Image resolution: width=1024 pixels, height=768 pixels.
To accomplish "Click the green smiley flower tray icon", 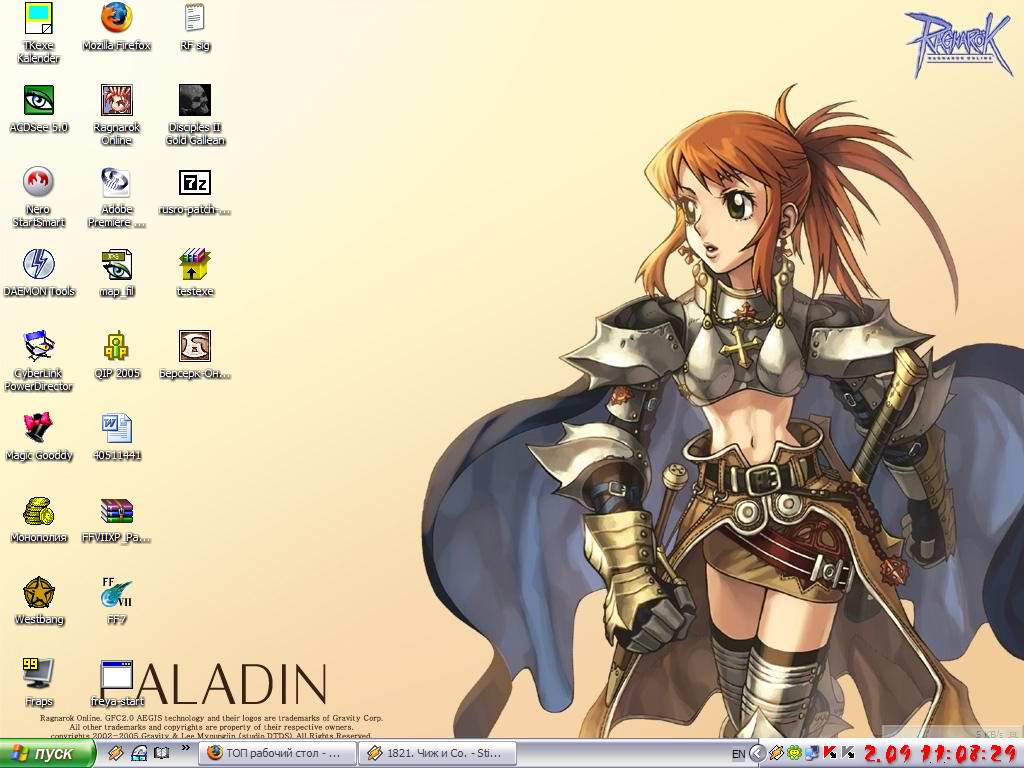I will [794, 754].
